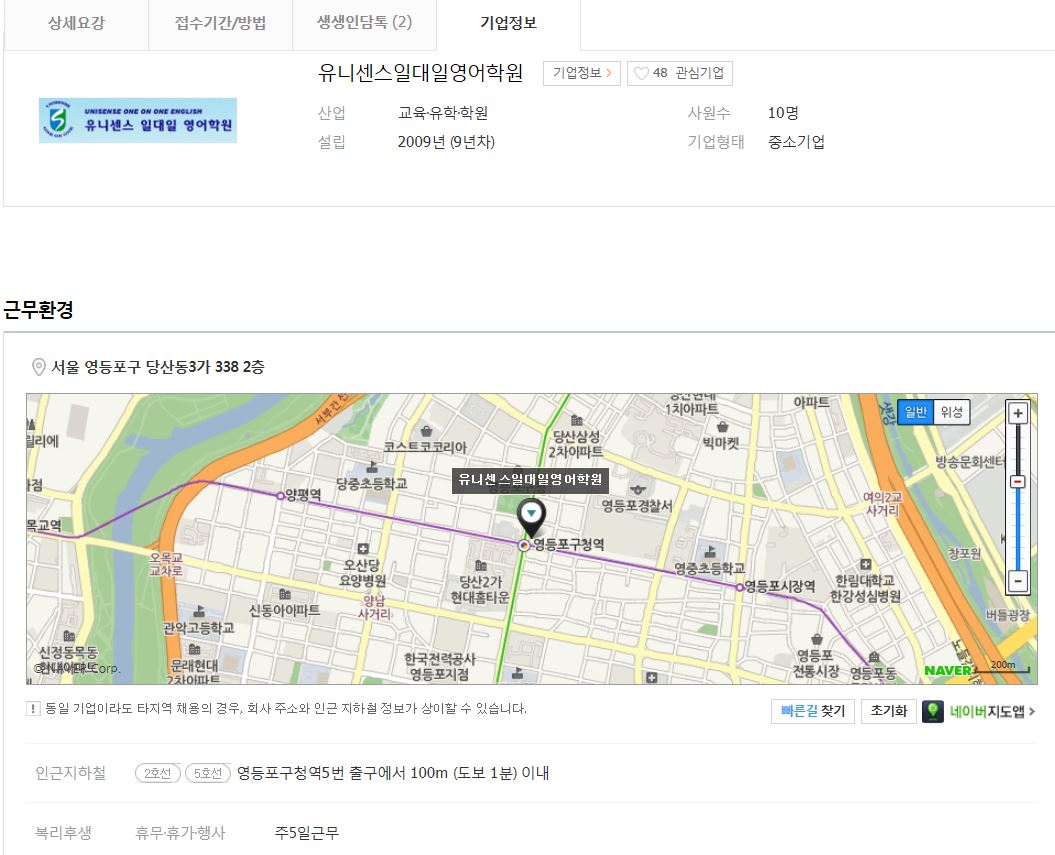1055x855 pixels.
Task: Click 양평역 station marker on map
Action: 281,496
